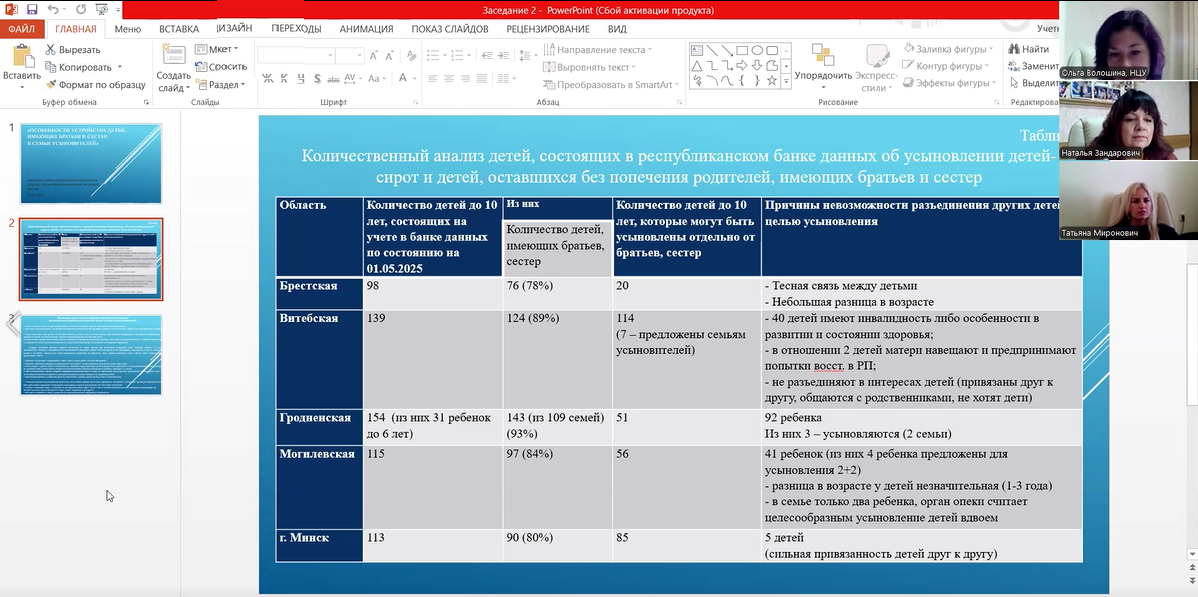Open the Эффекты фигуры shape effects menu
This screenshot has height=597, width=1198.
tap(950, 83)
